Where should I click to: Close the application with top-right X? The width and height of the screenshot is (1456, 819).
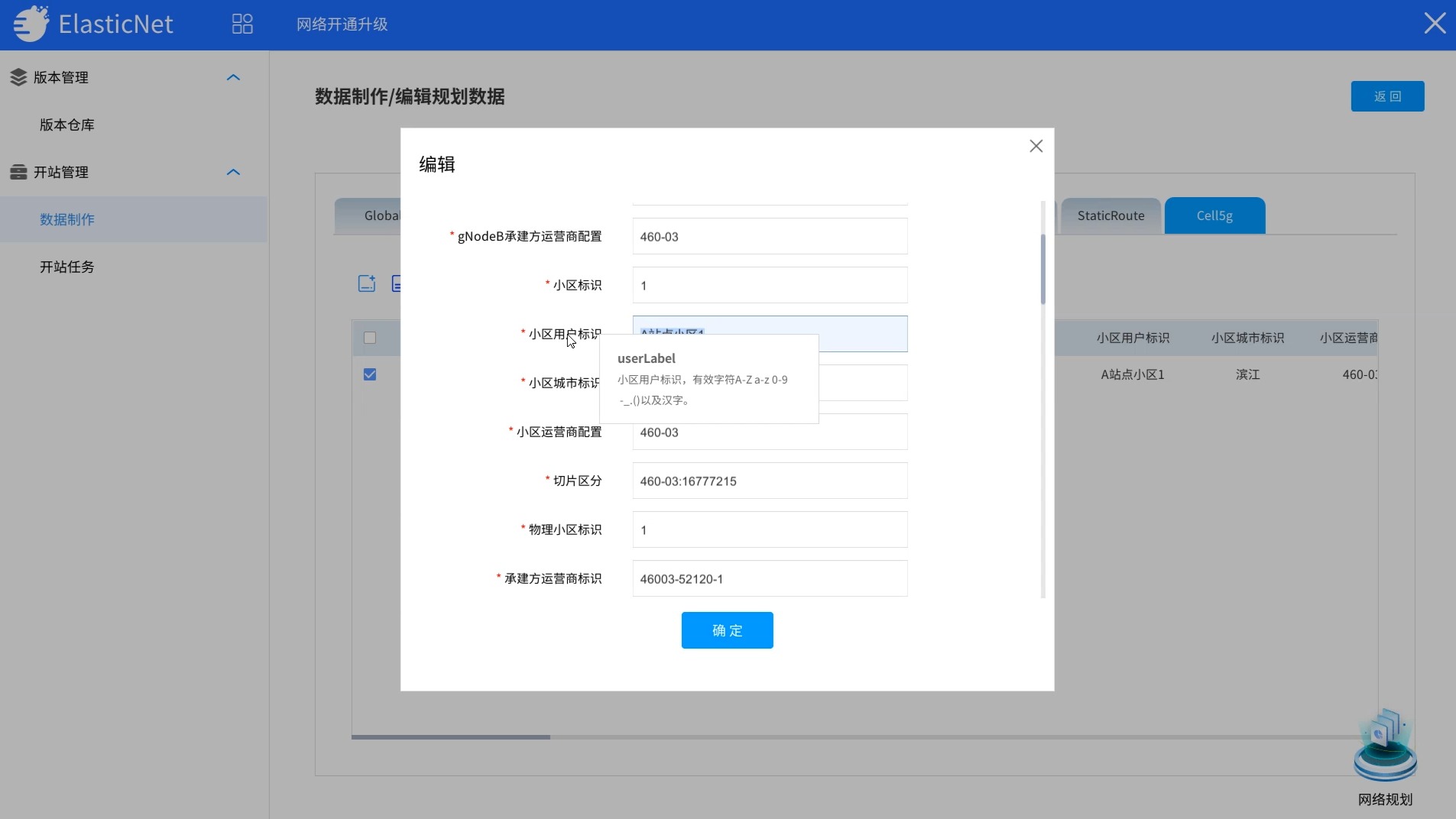1435,23
